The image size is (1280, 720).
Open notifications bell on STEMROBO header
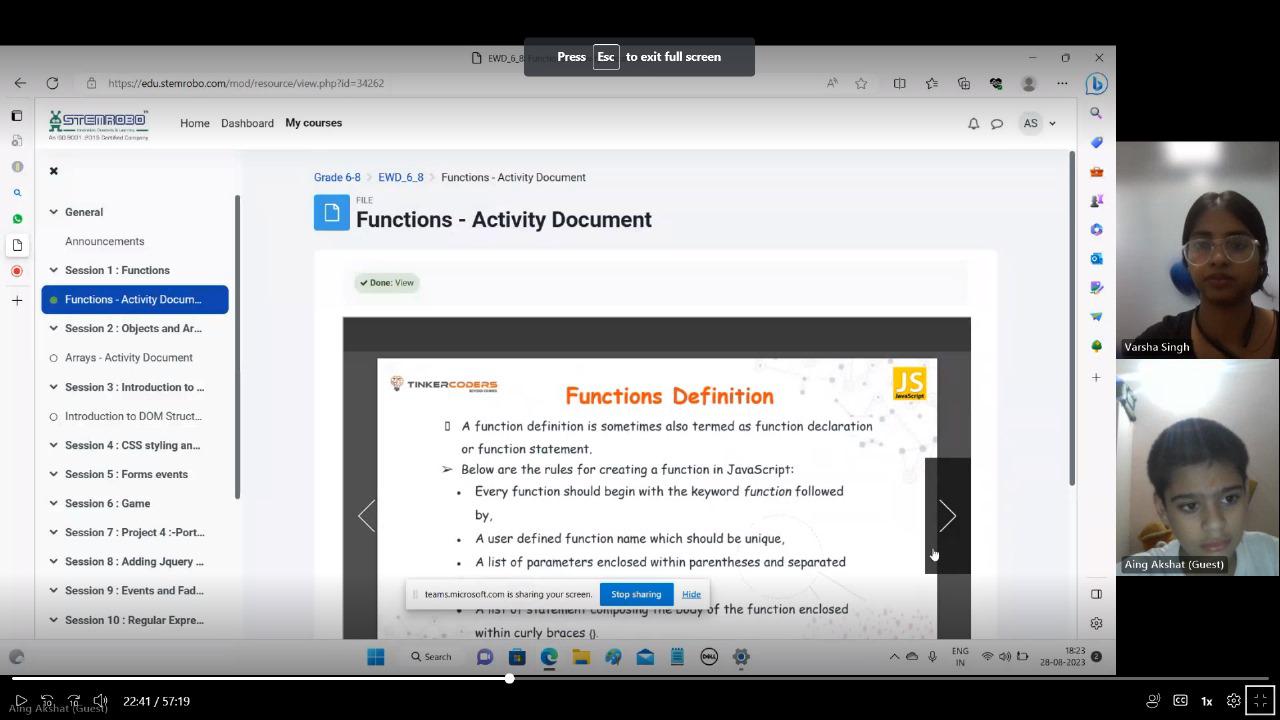point(973,123)
